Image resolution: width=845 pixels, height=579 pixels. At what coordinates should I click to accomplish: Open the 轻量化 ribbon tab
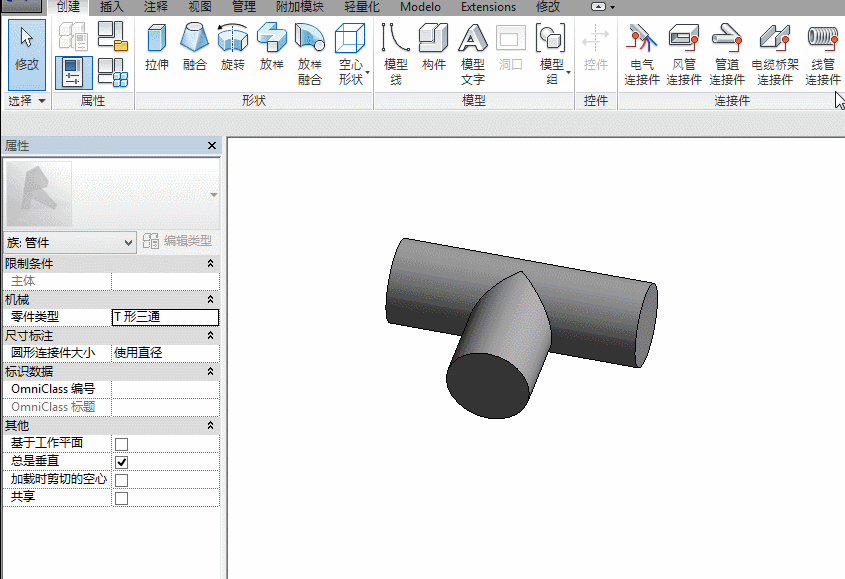[362, 6]
